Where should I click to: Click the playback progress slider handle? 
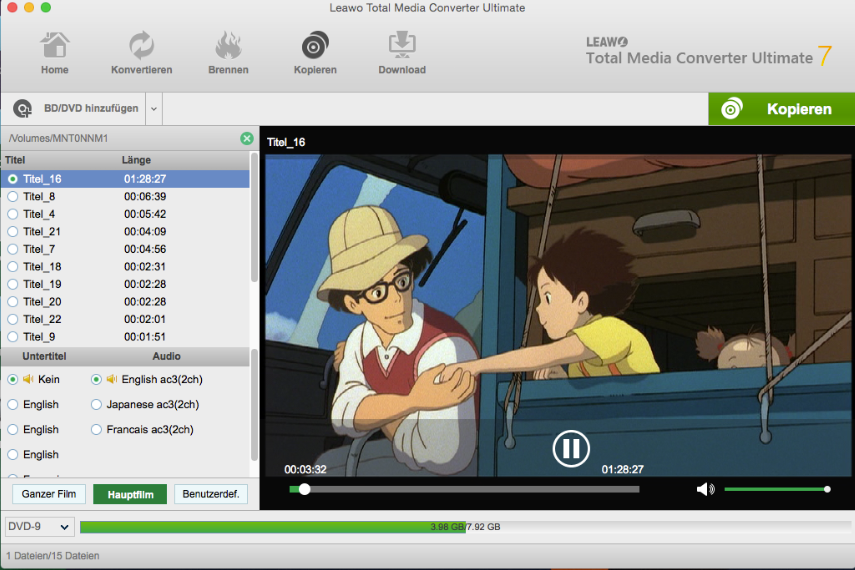pyautogui.click(x=305, y=489)
